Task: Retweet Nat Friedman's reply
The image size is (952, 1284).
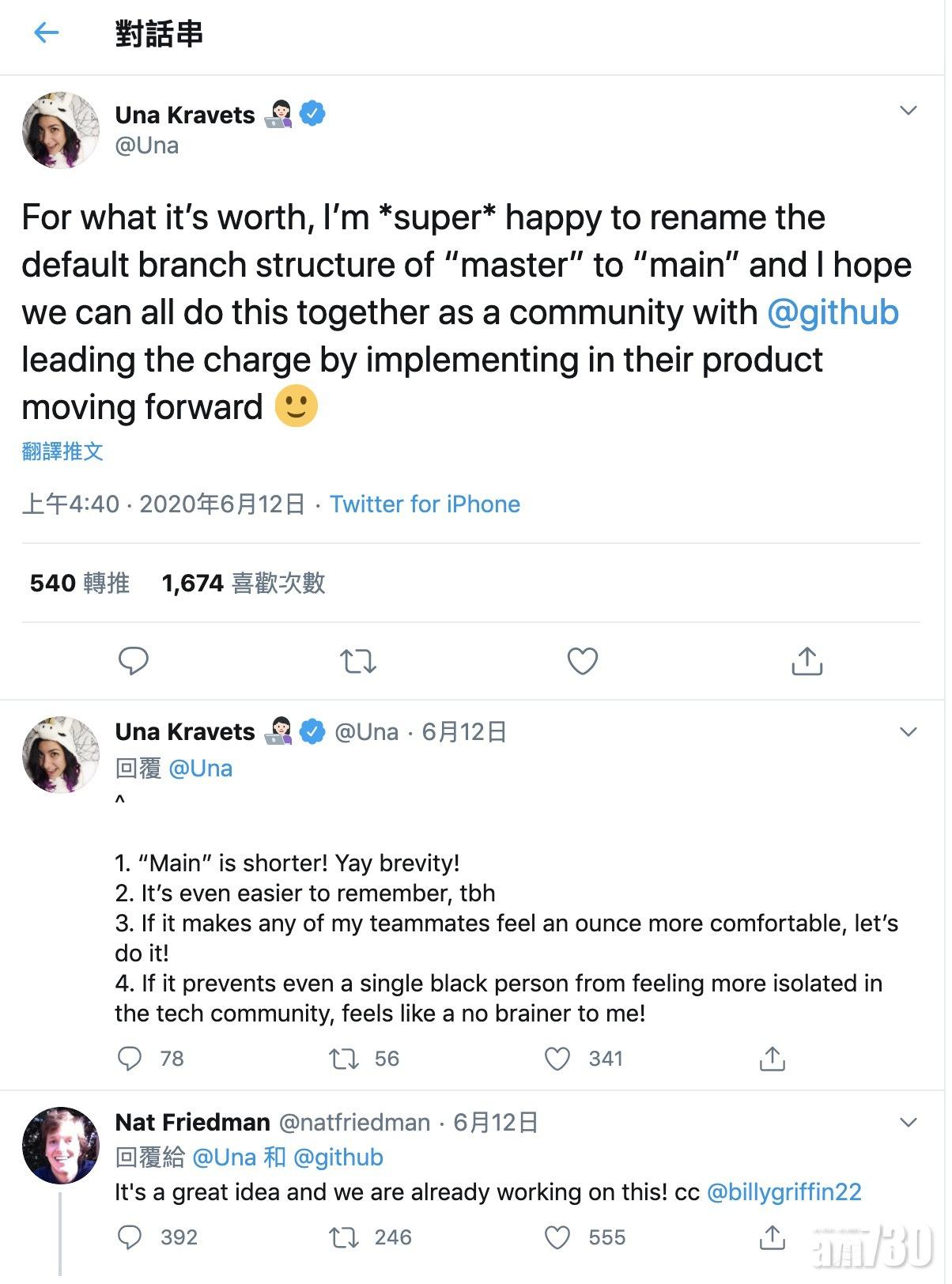Action: (345, 1237)
